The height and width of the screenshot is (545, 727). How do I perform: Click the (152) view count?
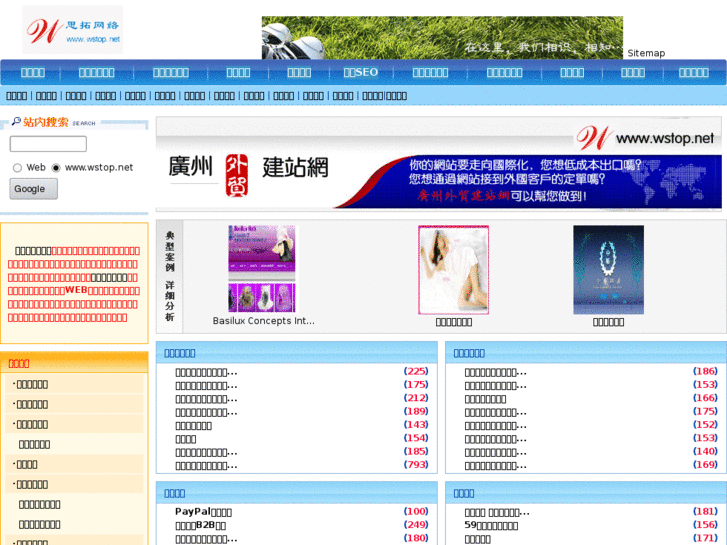tap(705, 424)
